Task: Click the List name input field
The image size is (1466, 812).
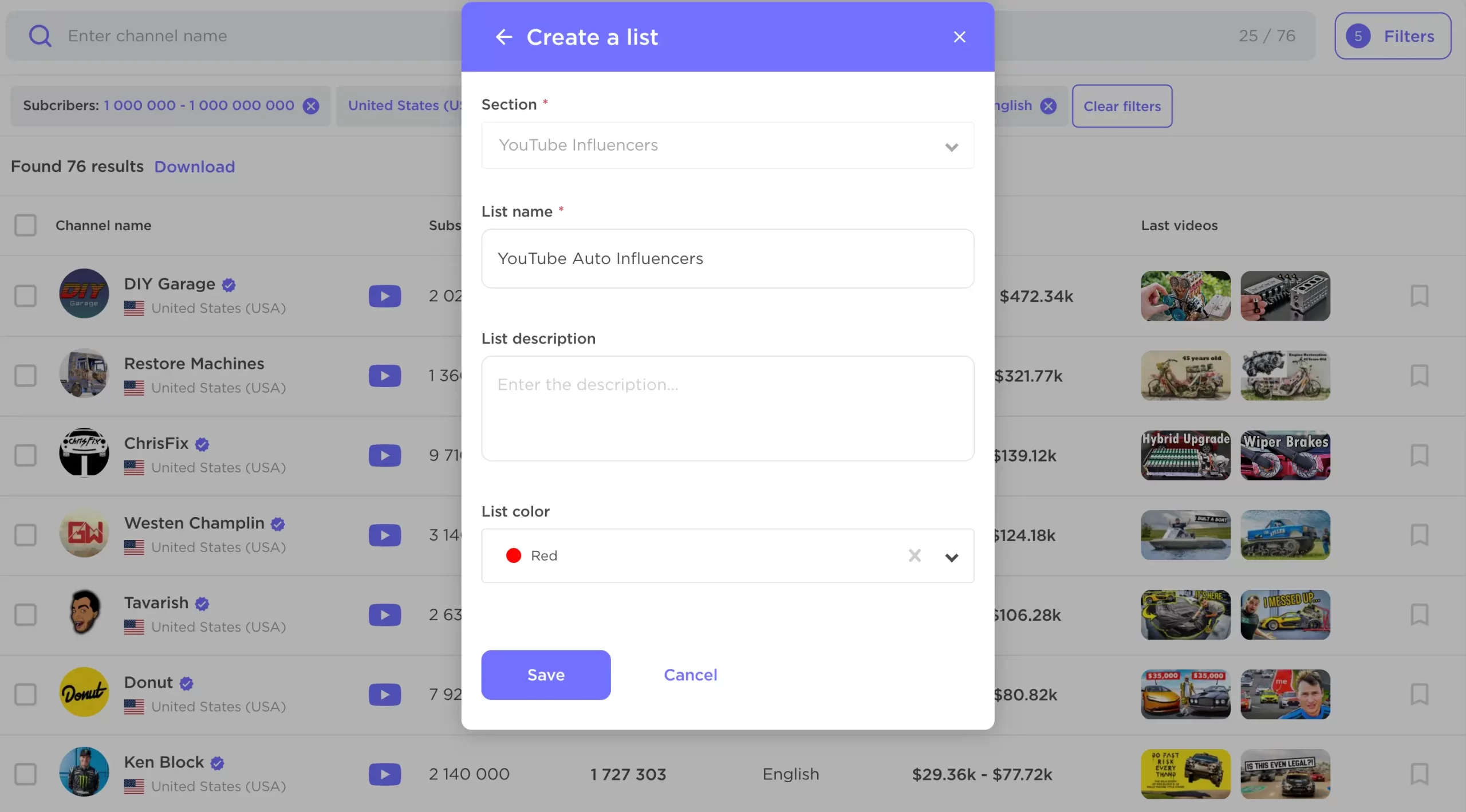Action: click(727, 258)
